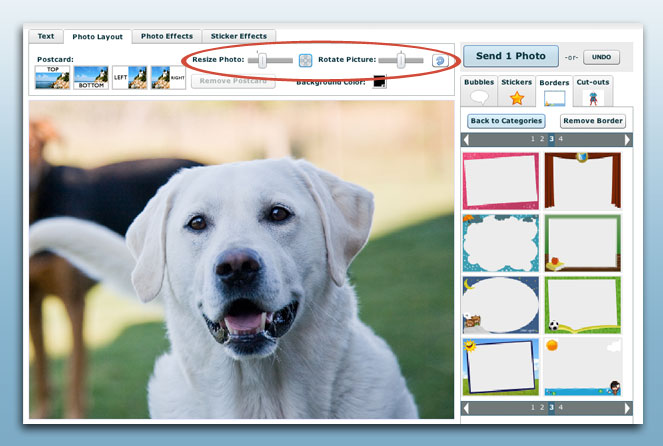This screenshot has width=663, height=446.
Task: Go to previous page with top left arrow
Action: 466,140
